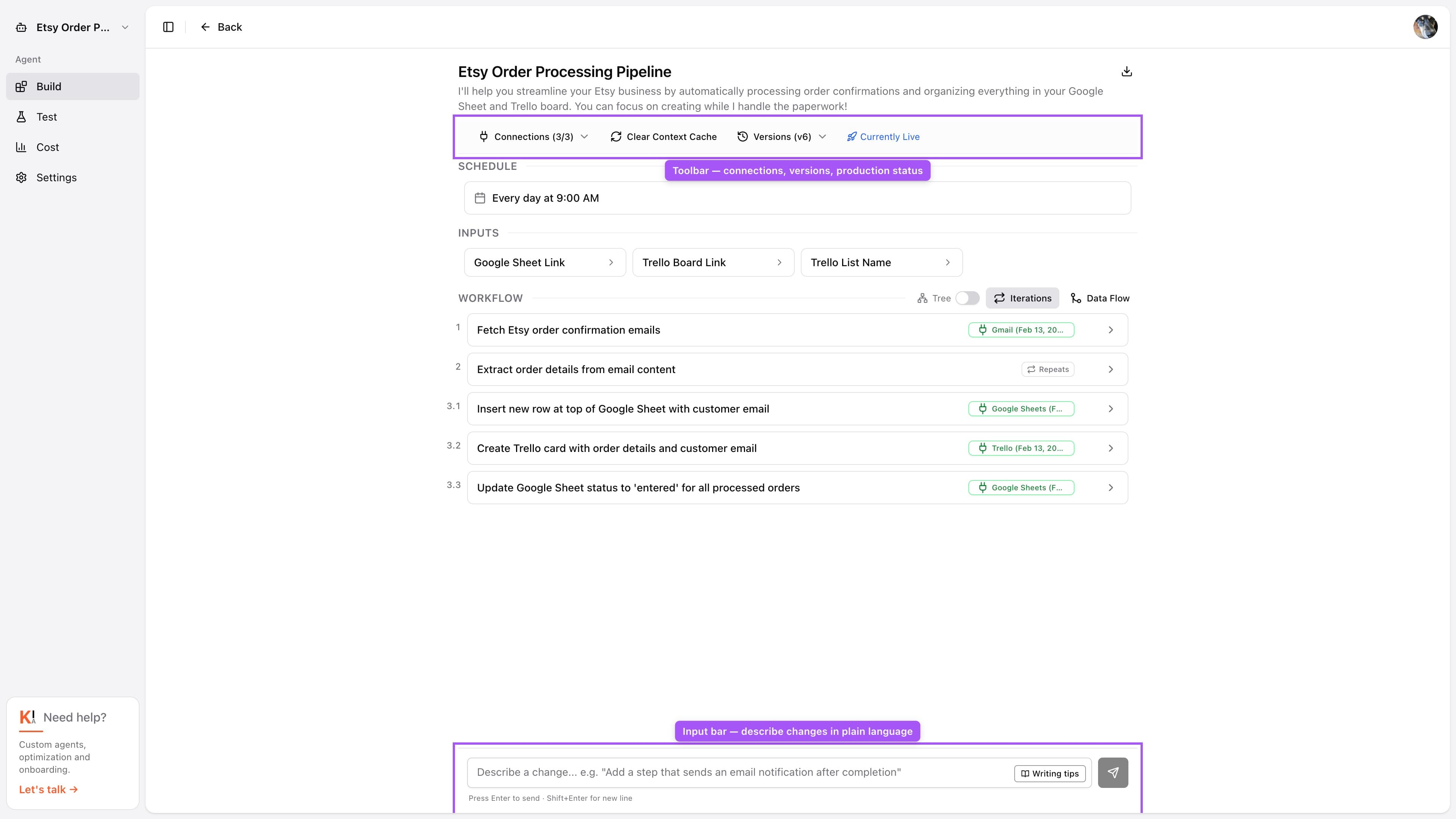
Task: Toggle the Tree view switch
Action: pos(967,298)
